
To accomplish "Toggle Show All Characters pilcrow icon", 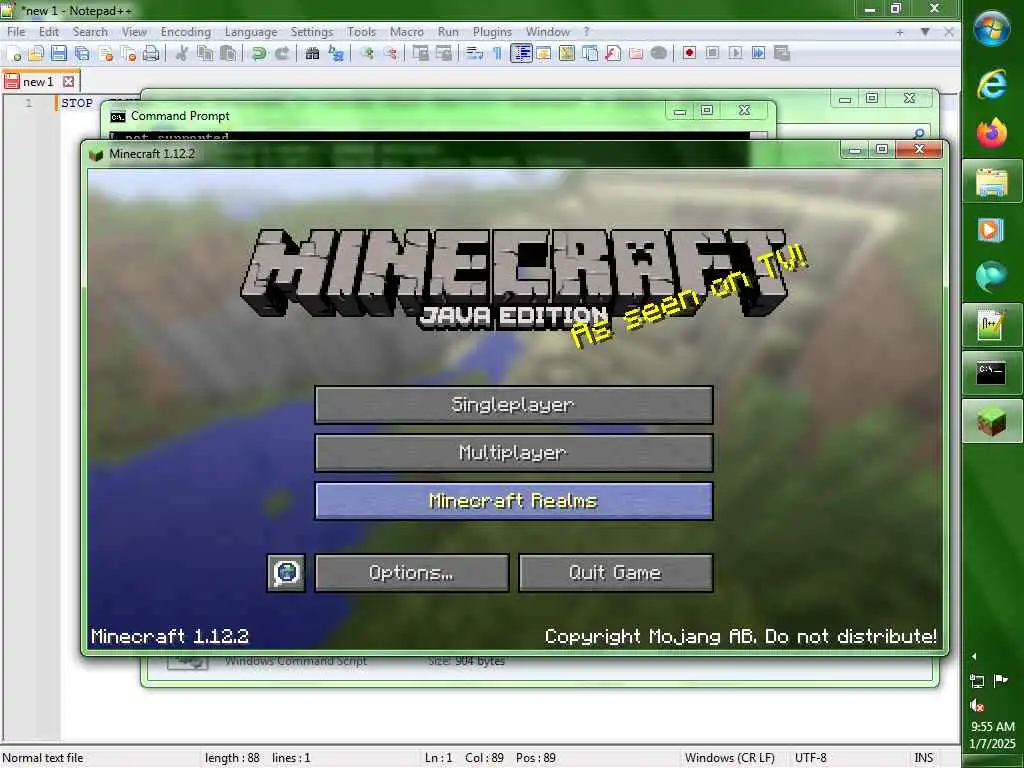I will [x=497, y=54].
